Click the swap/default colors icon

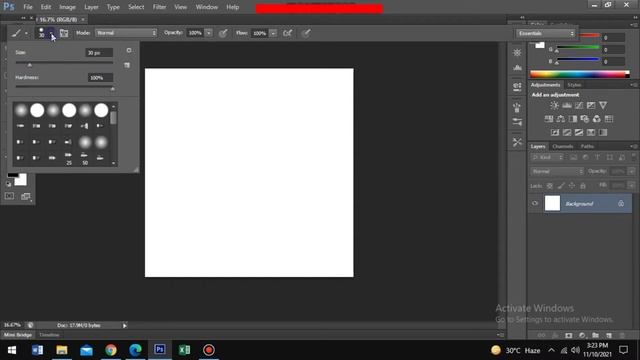[x=9, y=184]
